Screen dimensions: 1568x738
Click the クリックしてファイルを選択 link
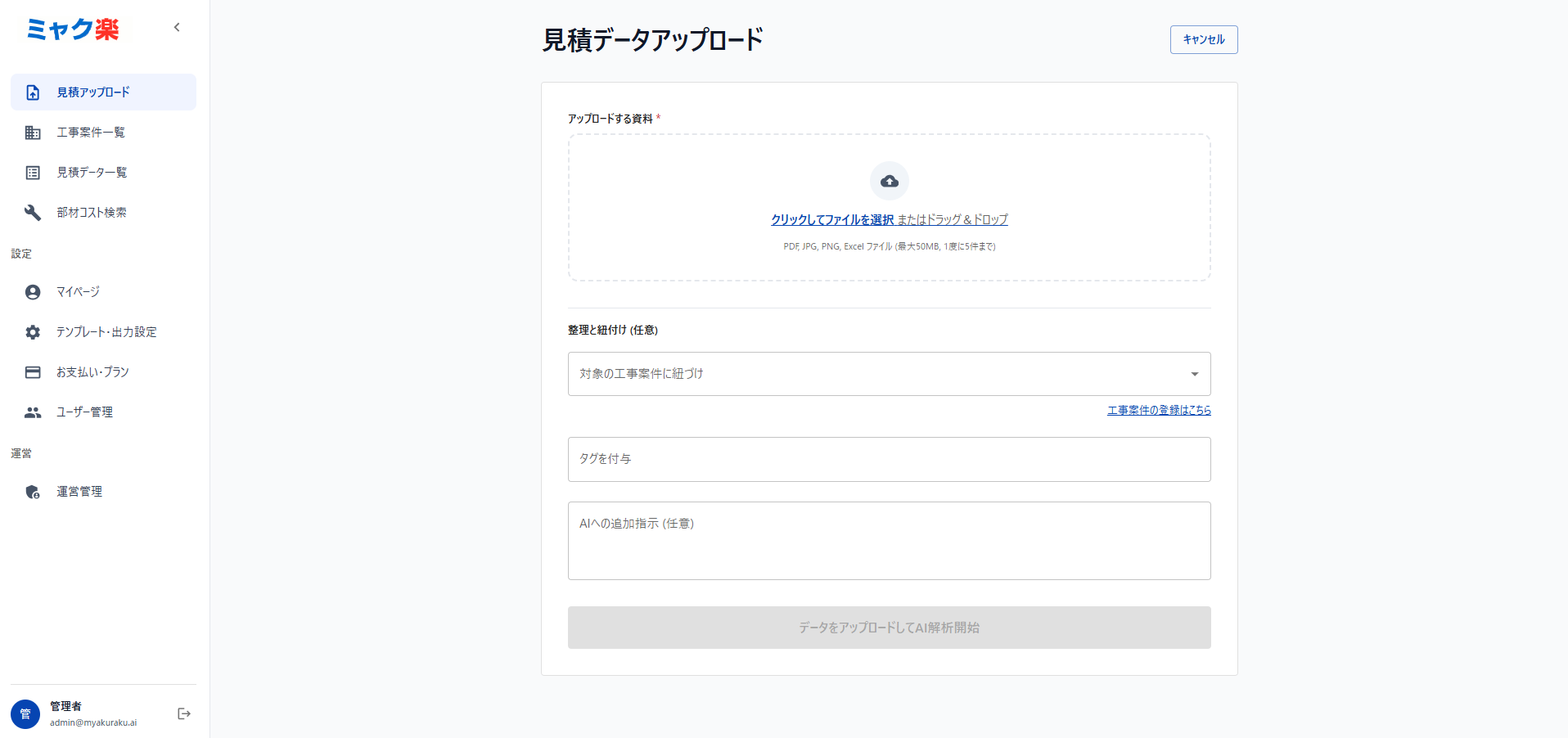click(831, 219)
